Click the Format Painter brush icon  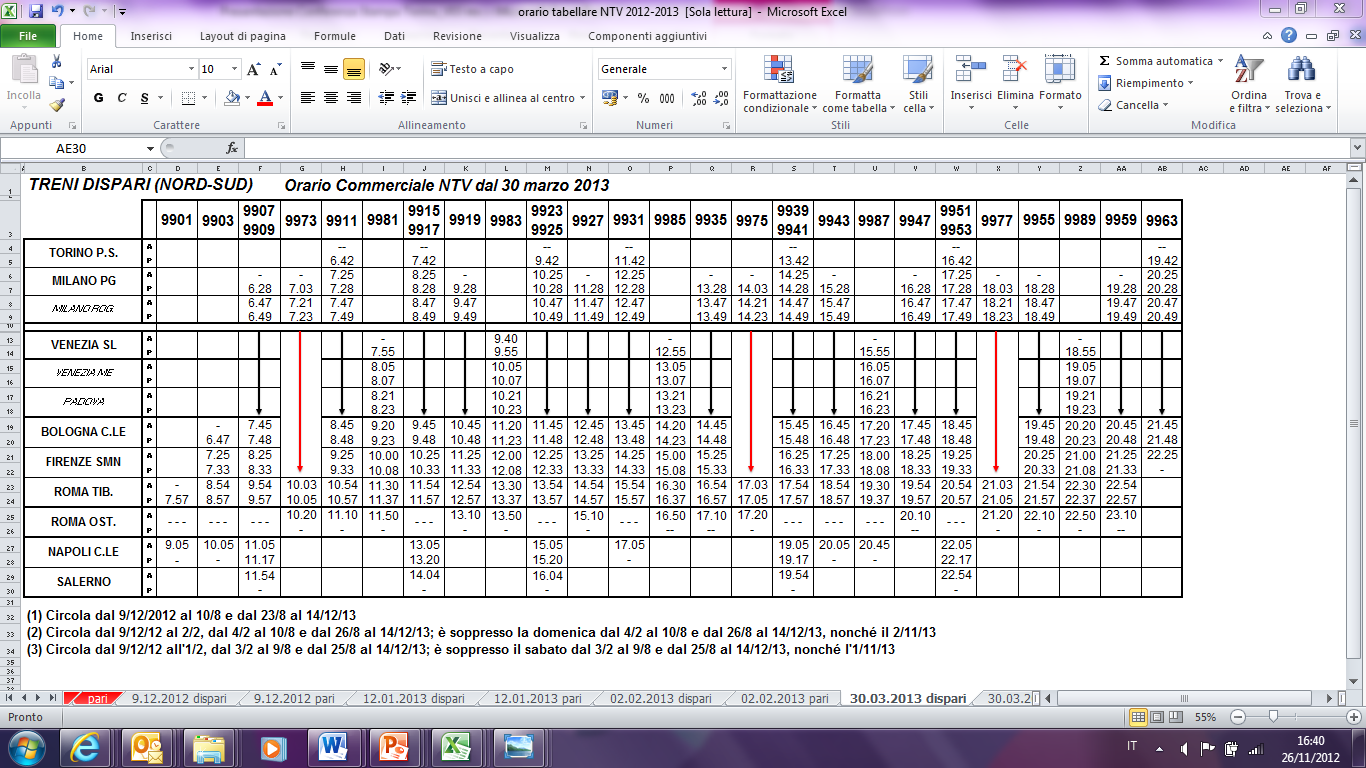(x=57, y=104)
